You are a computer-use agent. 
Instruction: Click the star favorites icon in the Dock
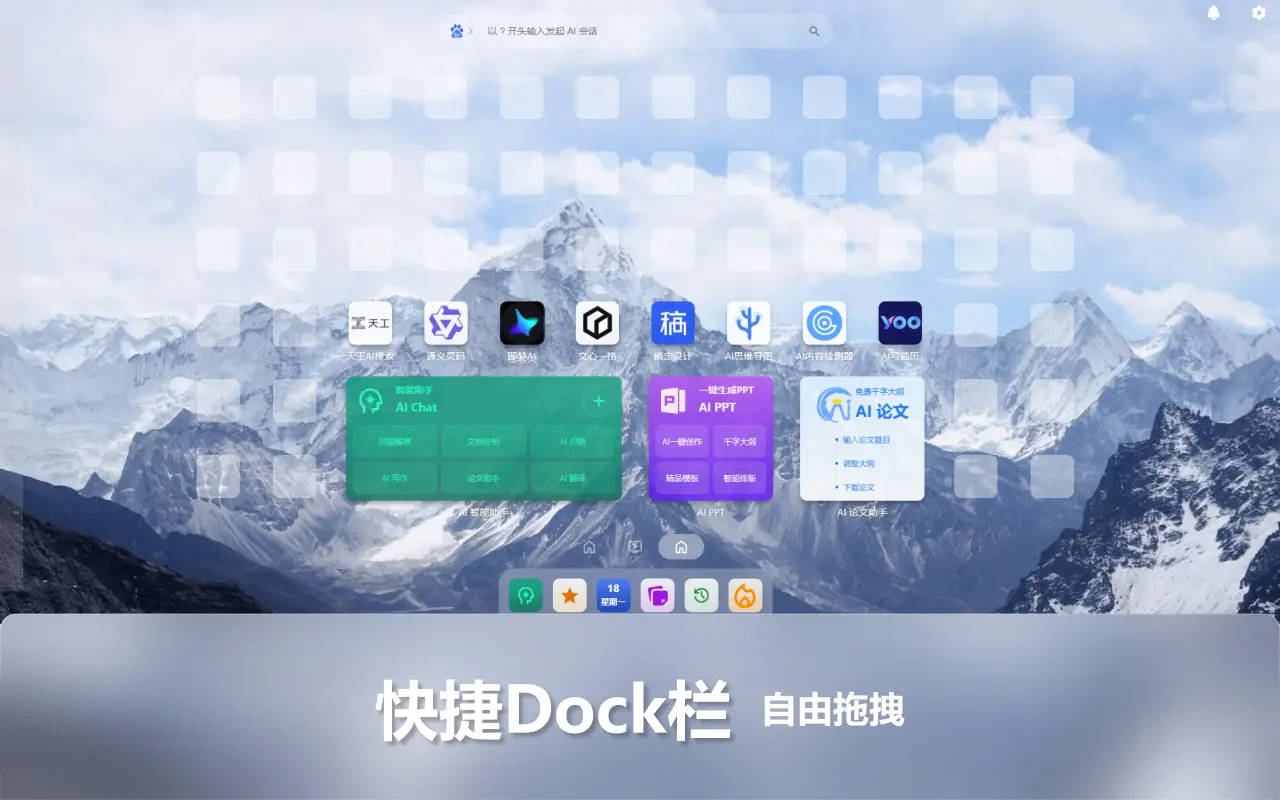click(569, 595)
